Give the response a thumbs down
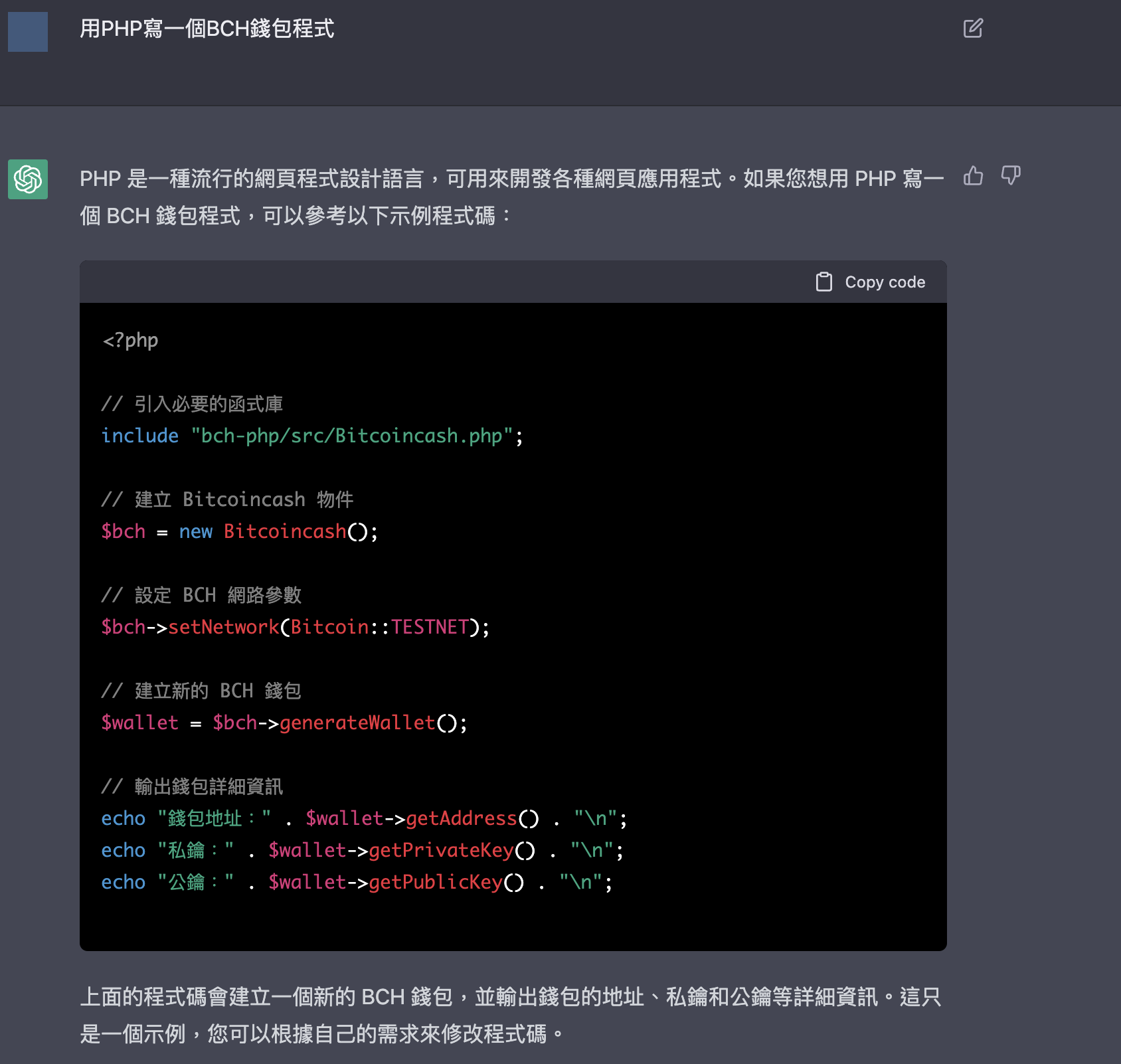This screenshot has height=1064, width=1121. click(1011, 176)
